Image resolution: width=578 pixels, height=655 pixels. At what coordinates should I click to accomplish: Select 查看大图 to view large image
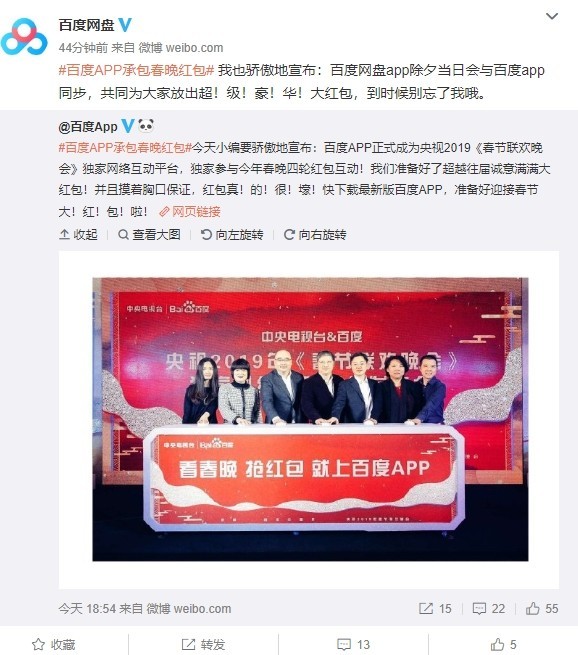click(x=149, y=235)
